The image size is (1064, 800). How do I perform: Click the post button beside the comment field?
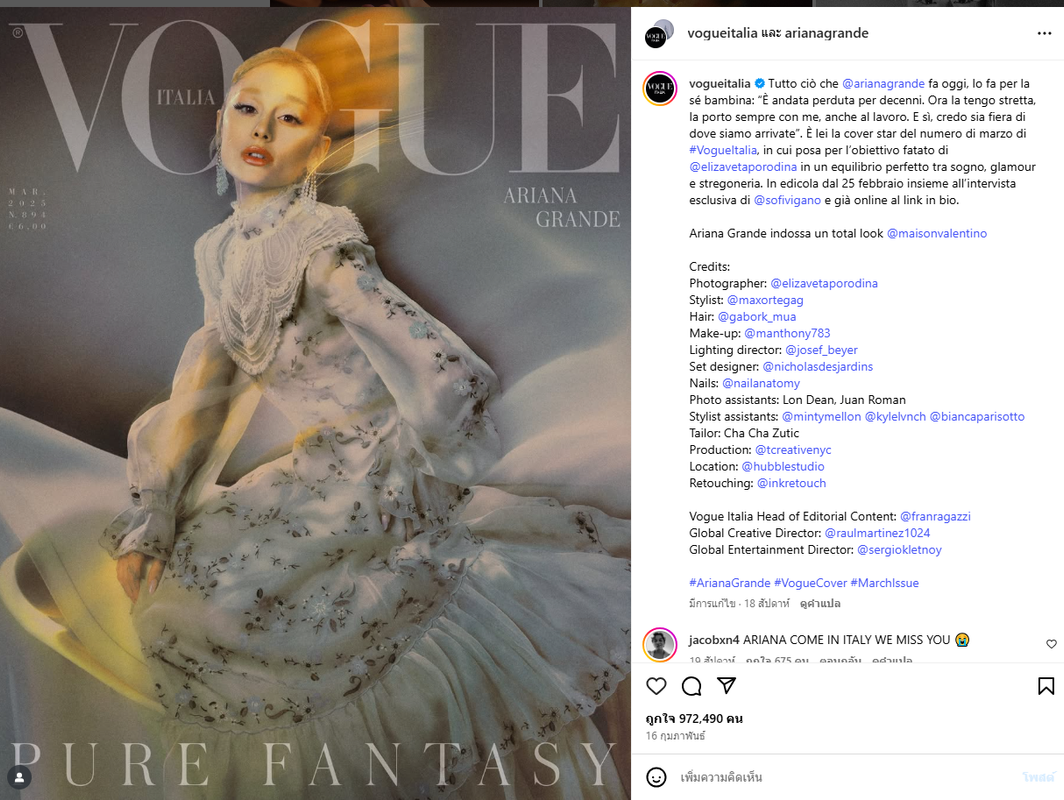point(1038,777)
